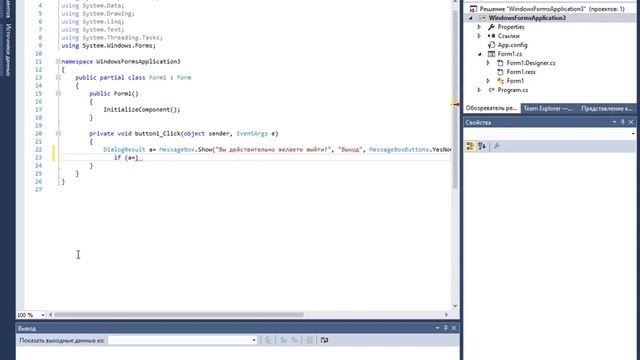Click 'button1_Click' method name on line 20

coord(158,133)
